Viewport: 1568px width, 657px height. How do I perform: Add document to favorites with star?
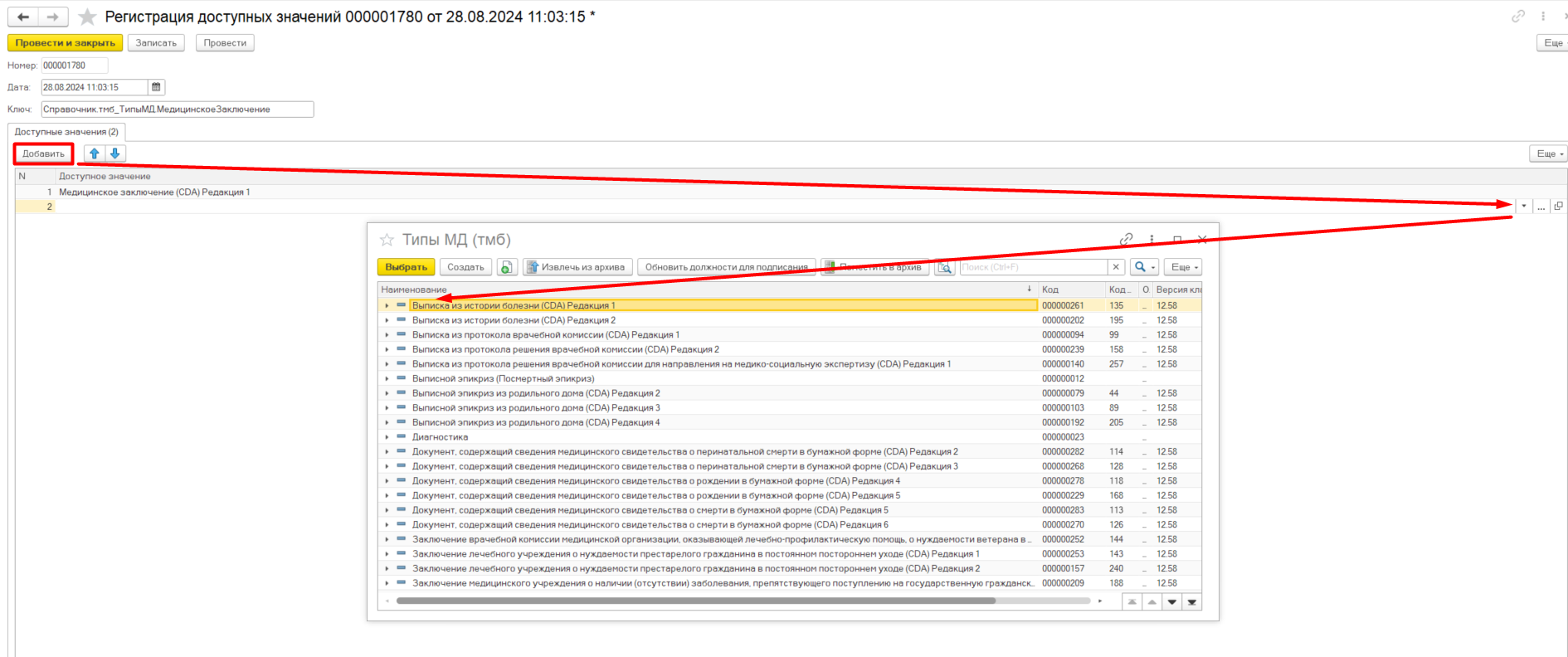pyautogui.click(x=87, y=17)
